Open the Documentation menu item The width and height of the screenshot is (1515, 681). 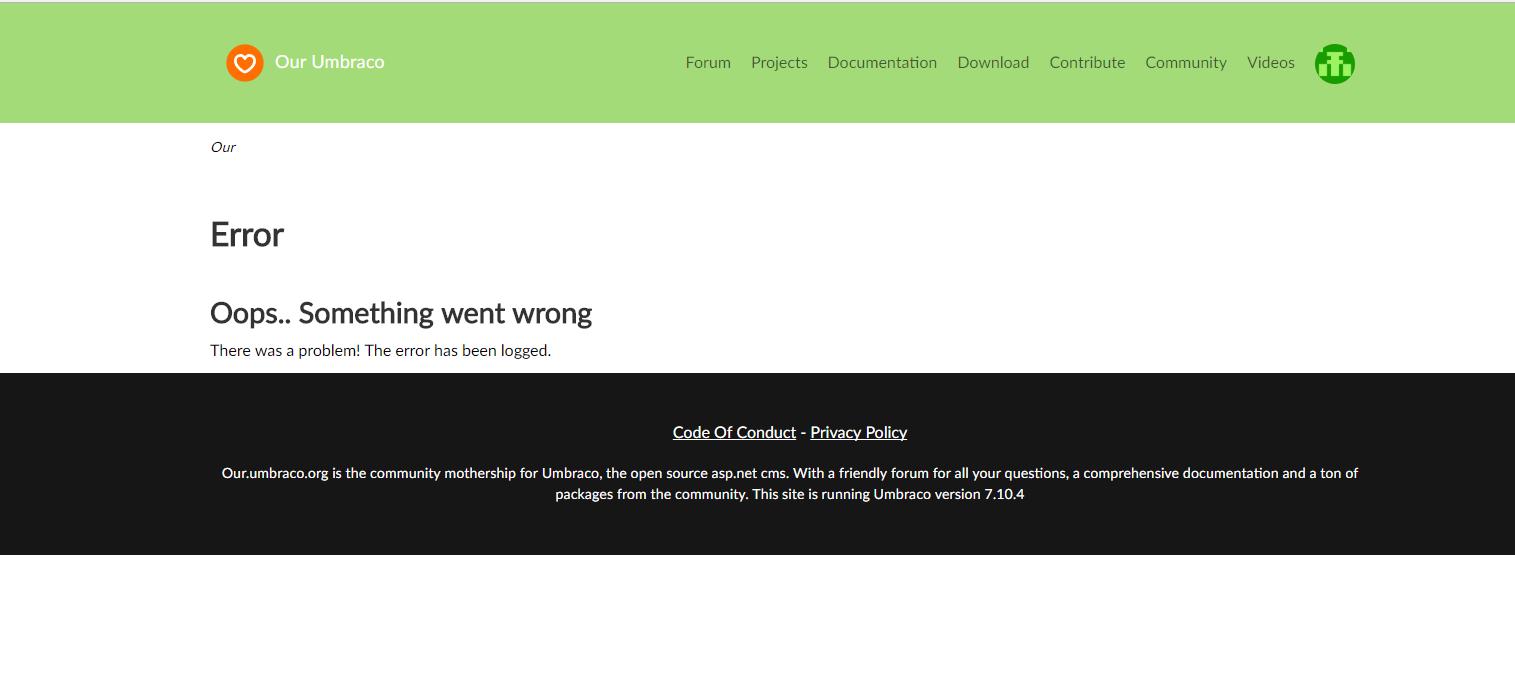click(x=882, y=62)
